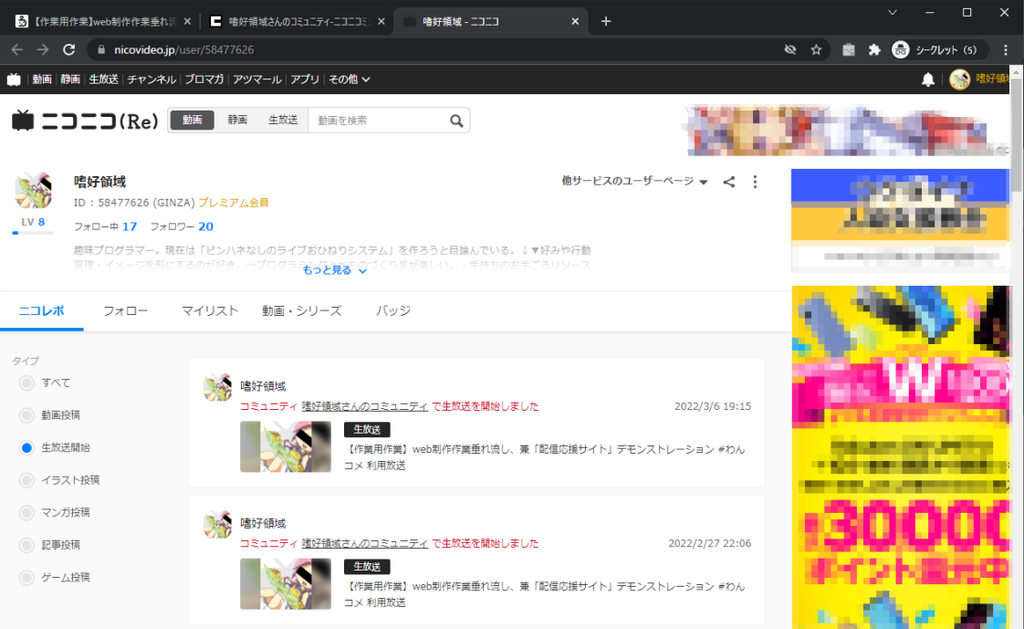
Task: Open the フォロワー 20 link
Action: (182, 227)
